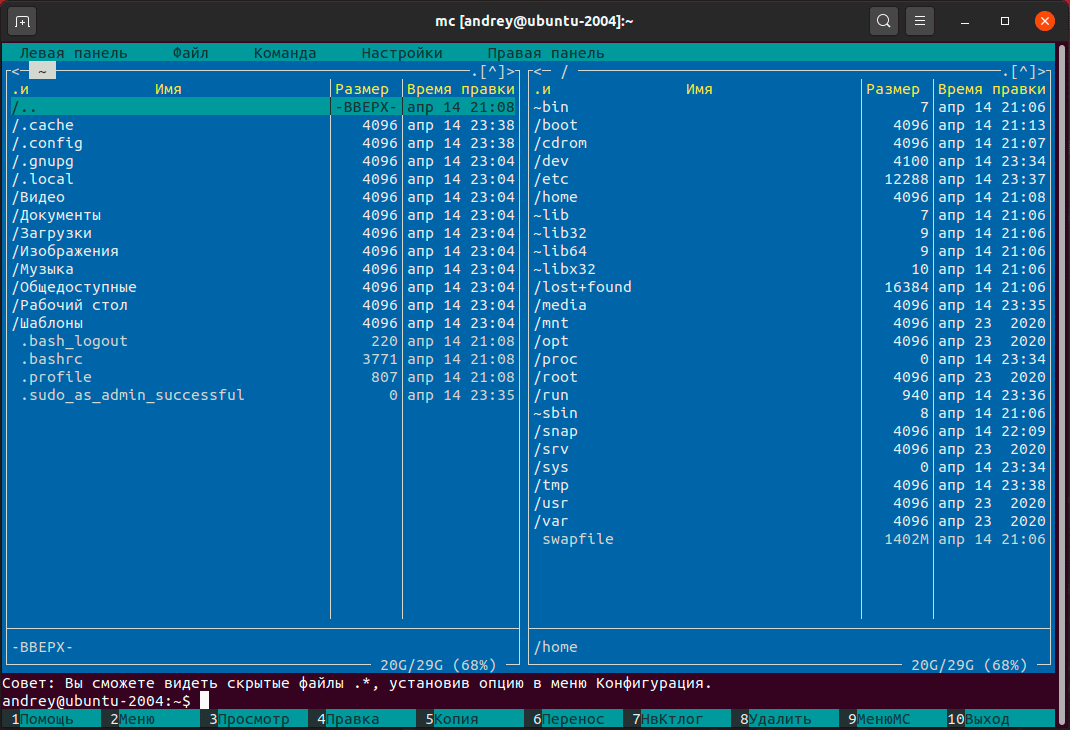Open right panel history list caret
The height and width of the screenshot is (730, 1070).
(x=1023, y=72)
